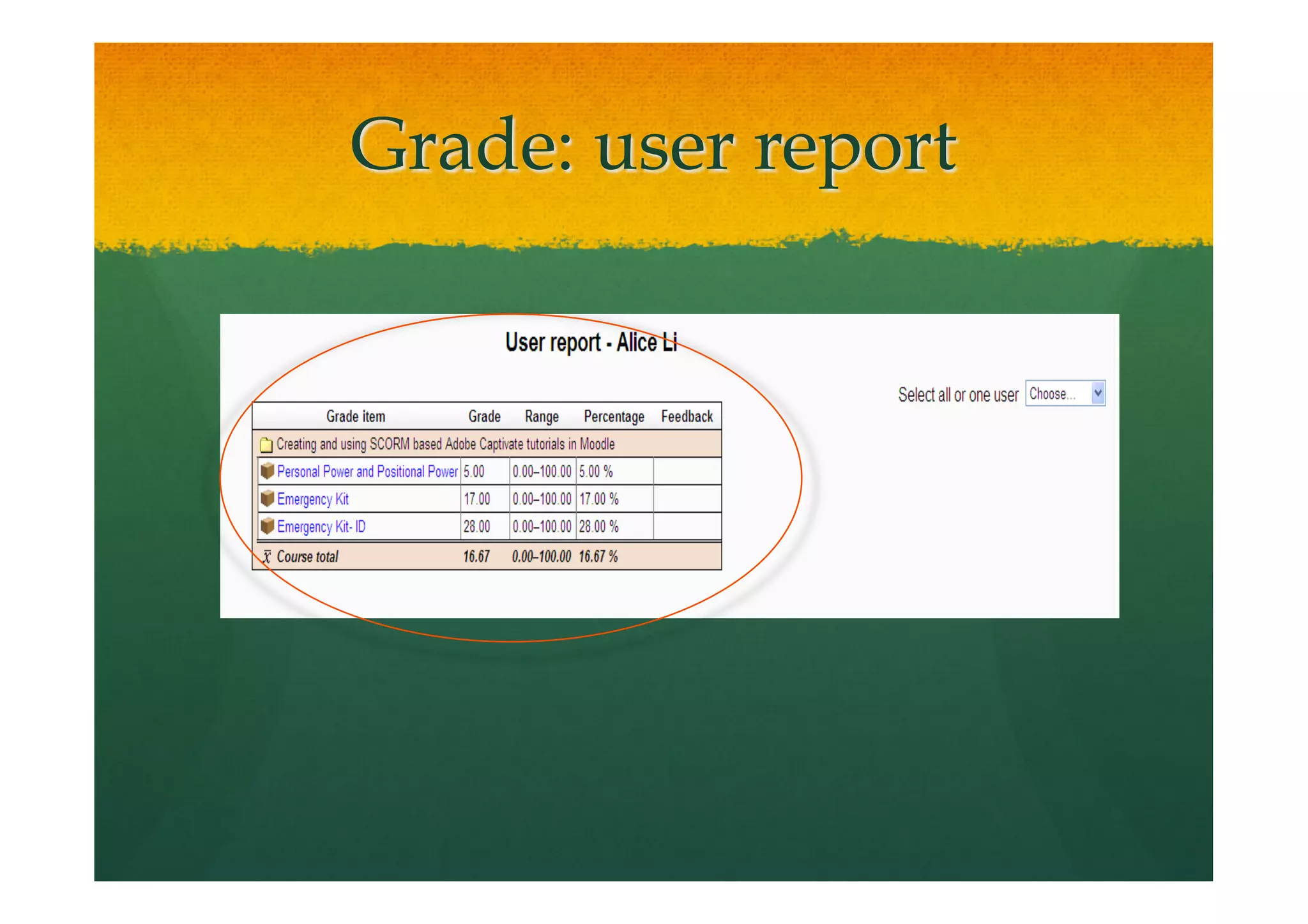Image resolution: width=1308 pixels, height=924 pixels.
Task: Click the Percentage column header
Action: pos(614,416)
